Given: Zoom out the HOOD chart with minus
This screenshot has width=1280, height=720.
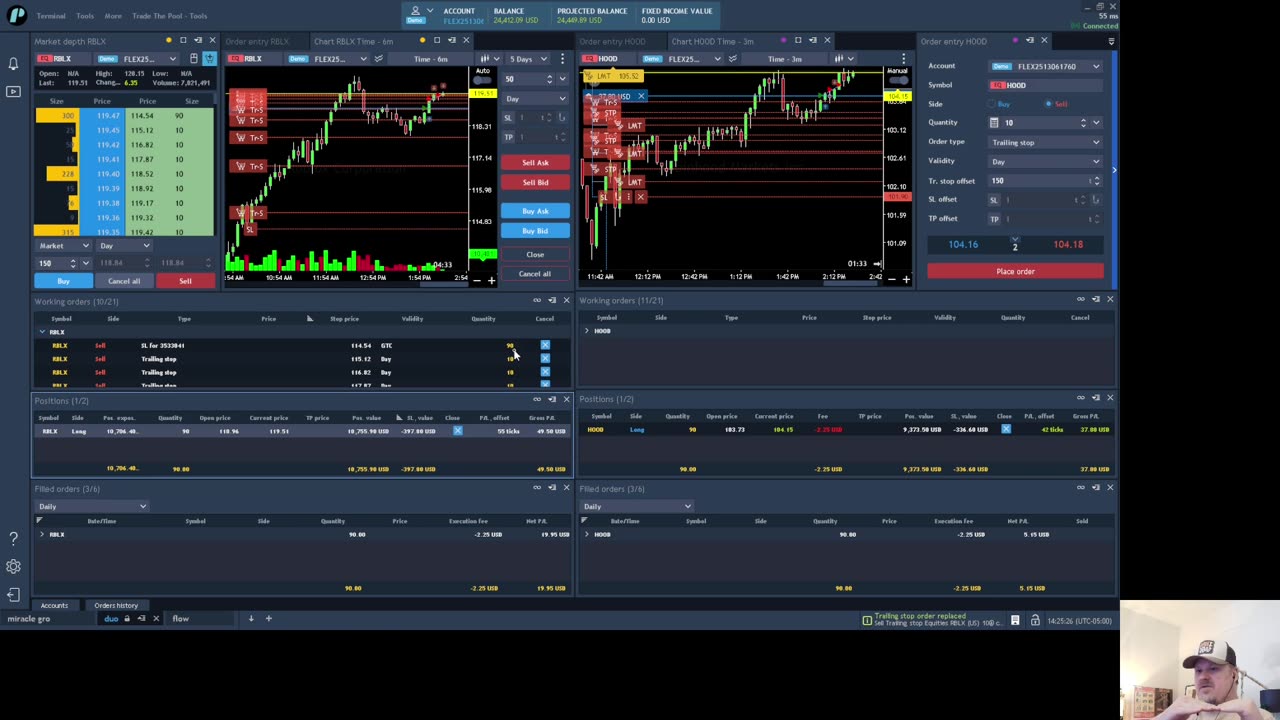Looking at the screenshot, I should (892, 280).
